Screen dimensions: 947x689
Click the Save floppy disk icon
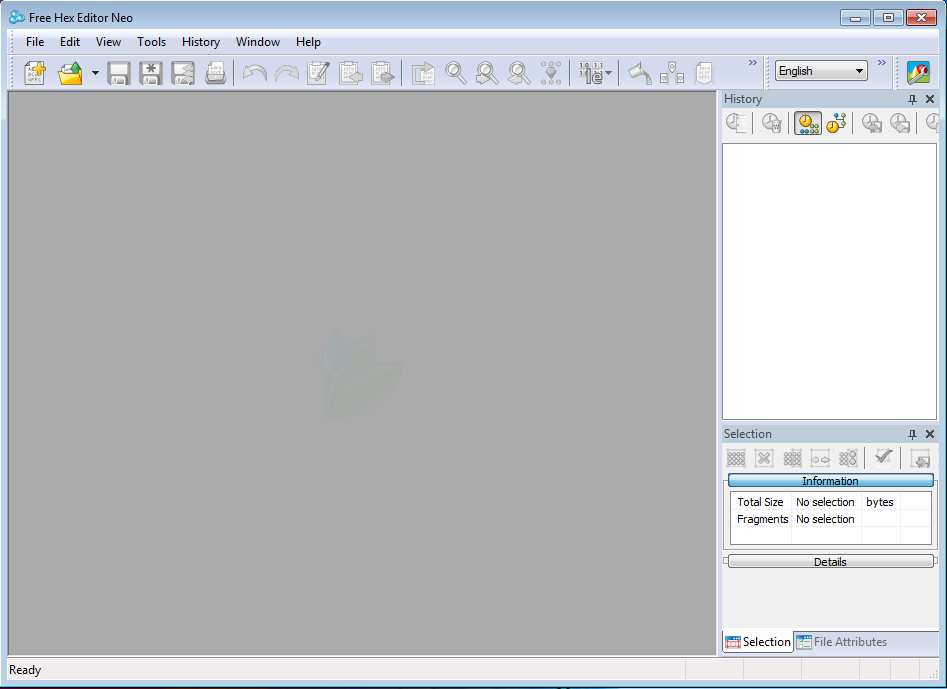(119, 73)
